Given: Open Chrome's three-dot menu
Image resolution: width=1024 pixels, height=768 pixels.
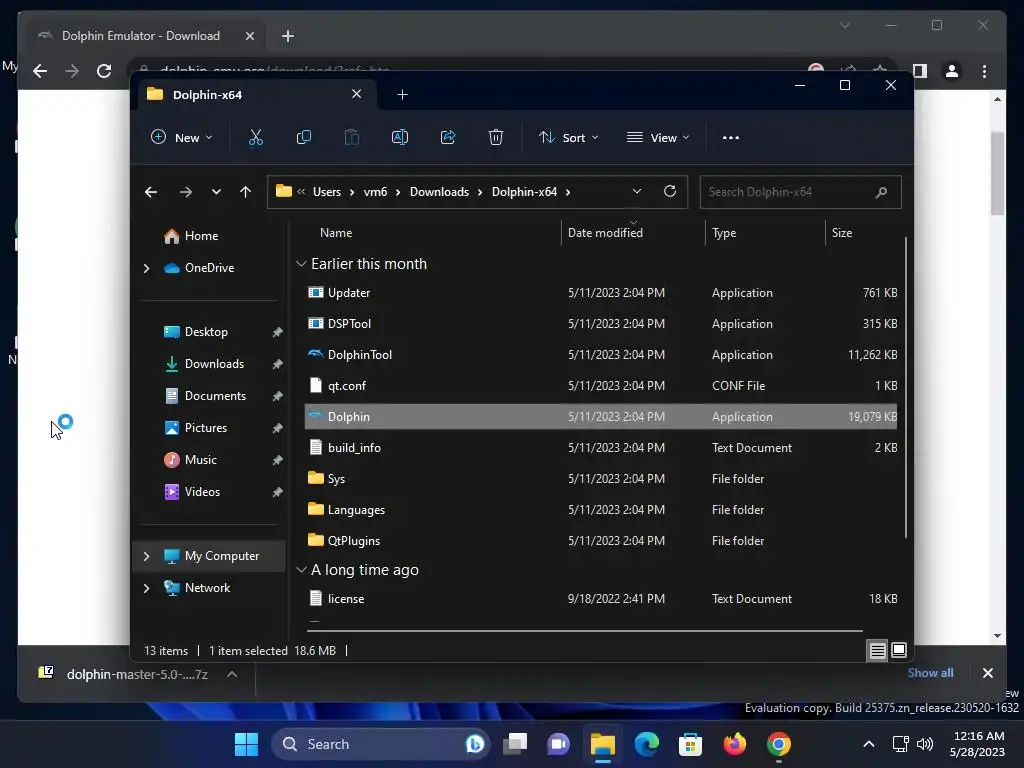Looking at the screenshot, I should coord(984,71).
